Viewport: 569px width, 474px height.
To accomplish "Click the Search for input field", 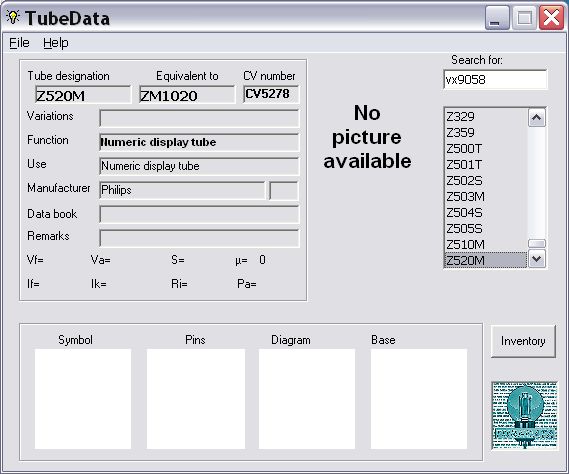I will [x=495, y=79].
